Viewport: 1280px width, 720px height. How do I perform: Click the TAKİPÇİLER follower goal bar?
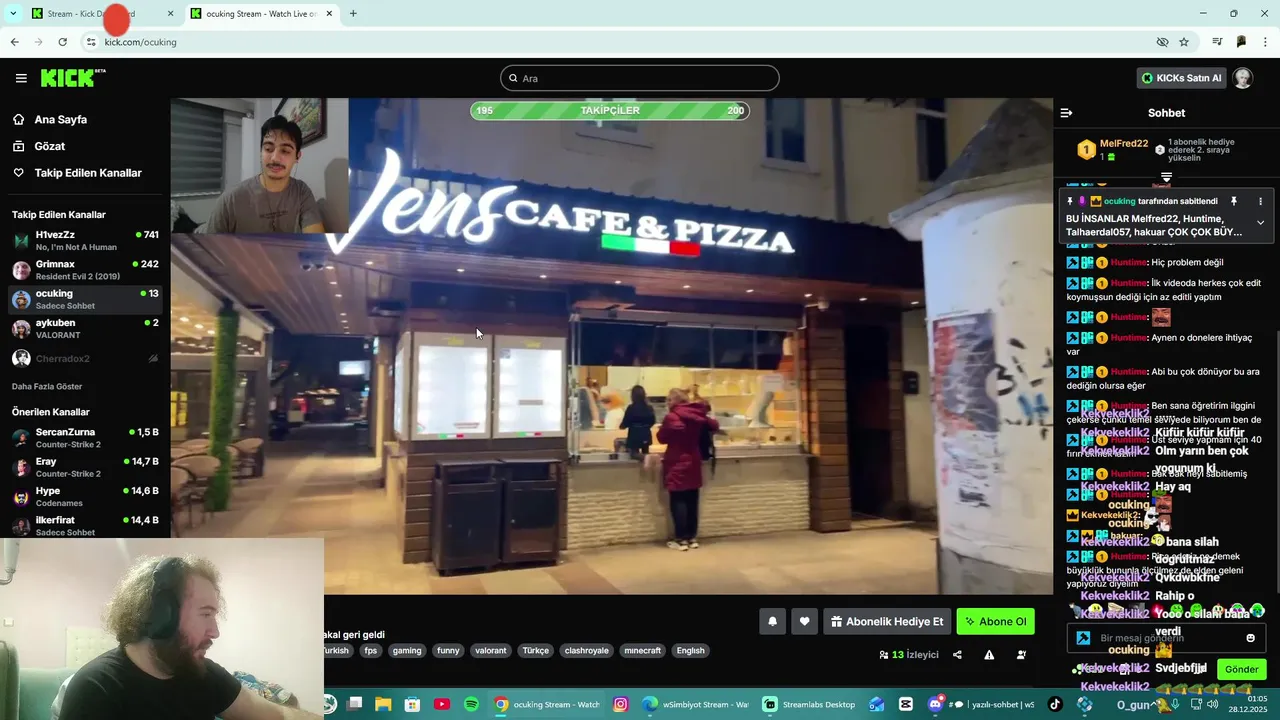click(610, 110)
